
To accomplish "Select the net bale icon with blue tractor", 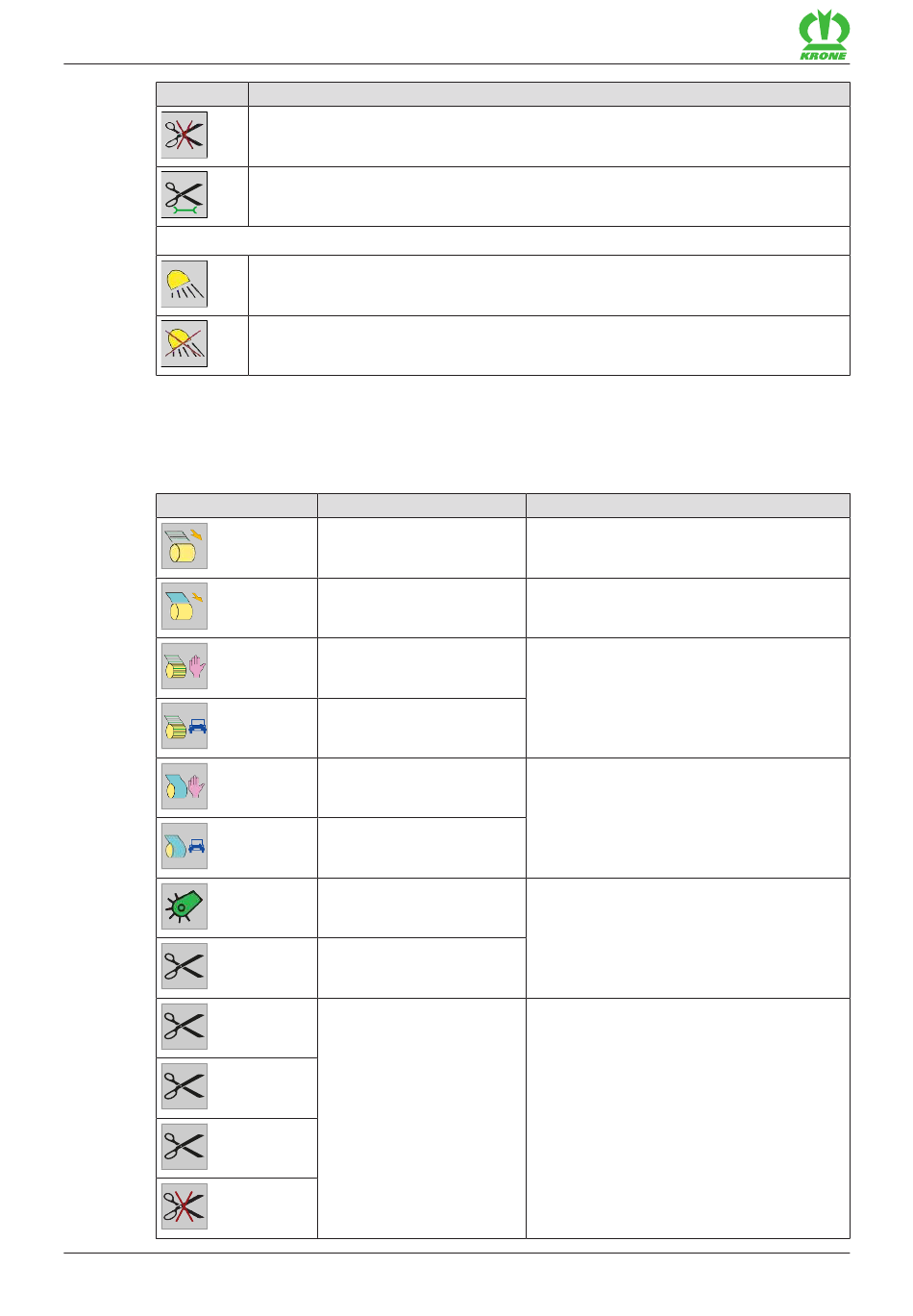I will coord(185,726).
